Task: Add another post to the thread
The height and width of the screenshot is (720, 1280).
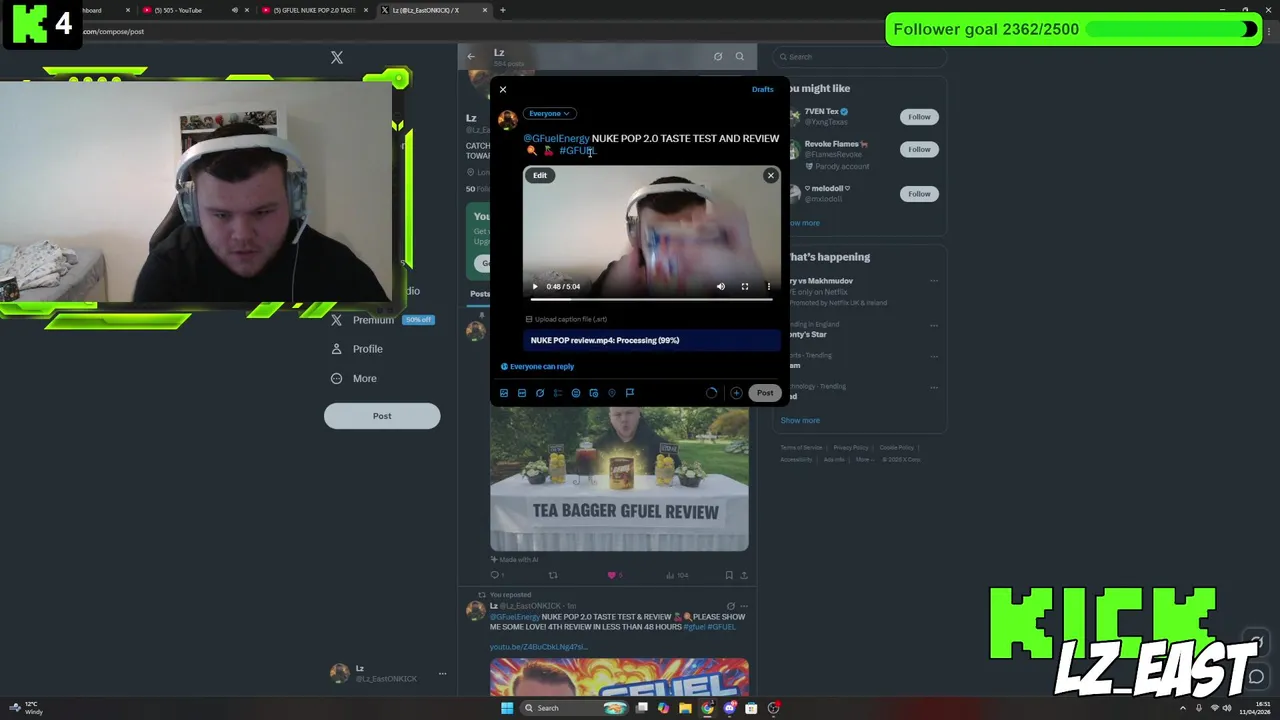Action: 736,393
